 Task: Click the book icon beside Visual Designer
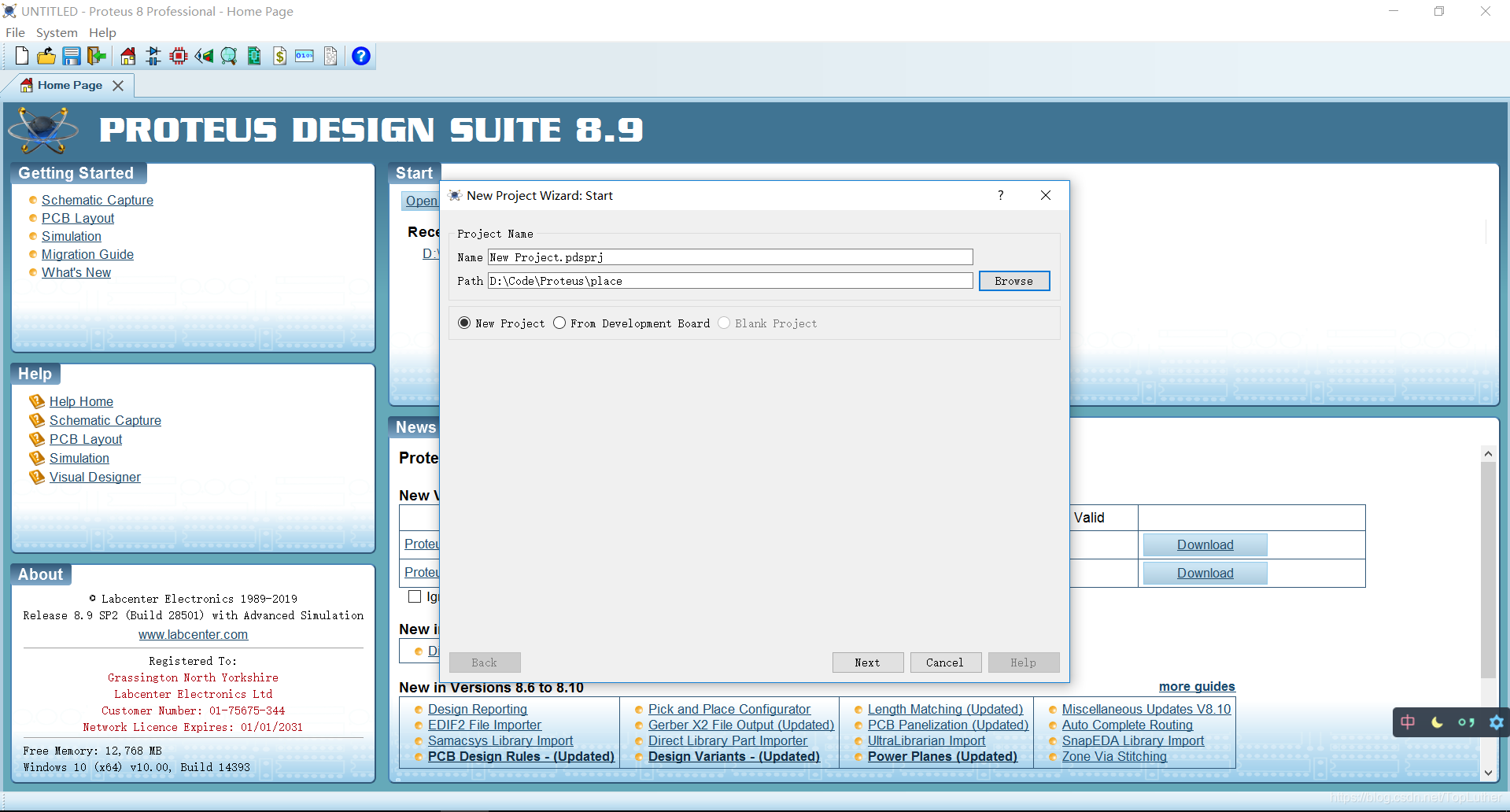coord(37,477)
